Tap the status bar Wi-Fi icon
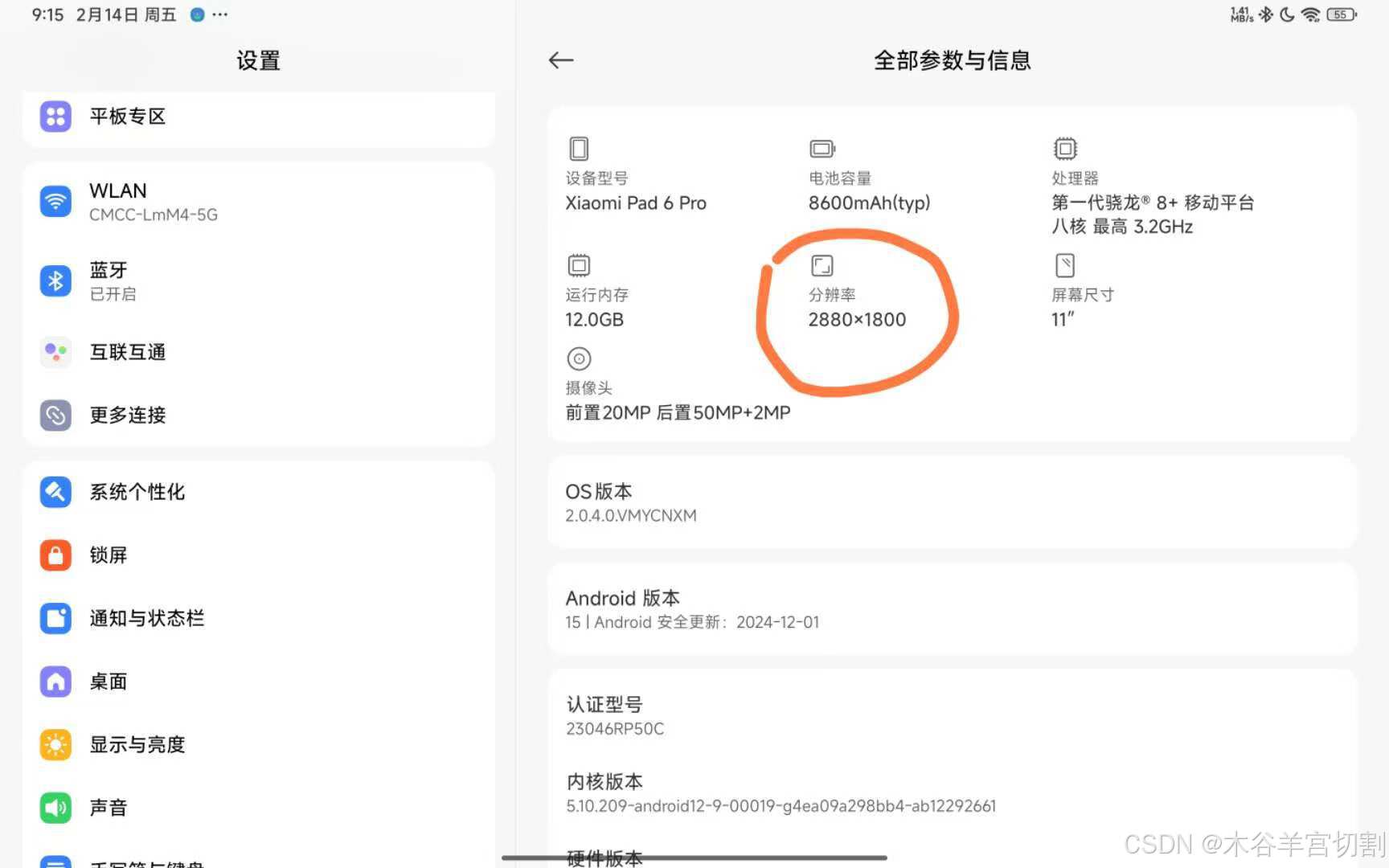 pyautogui.click(x=1310, y=14)
